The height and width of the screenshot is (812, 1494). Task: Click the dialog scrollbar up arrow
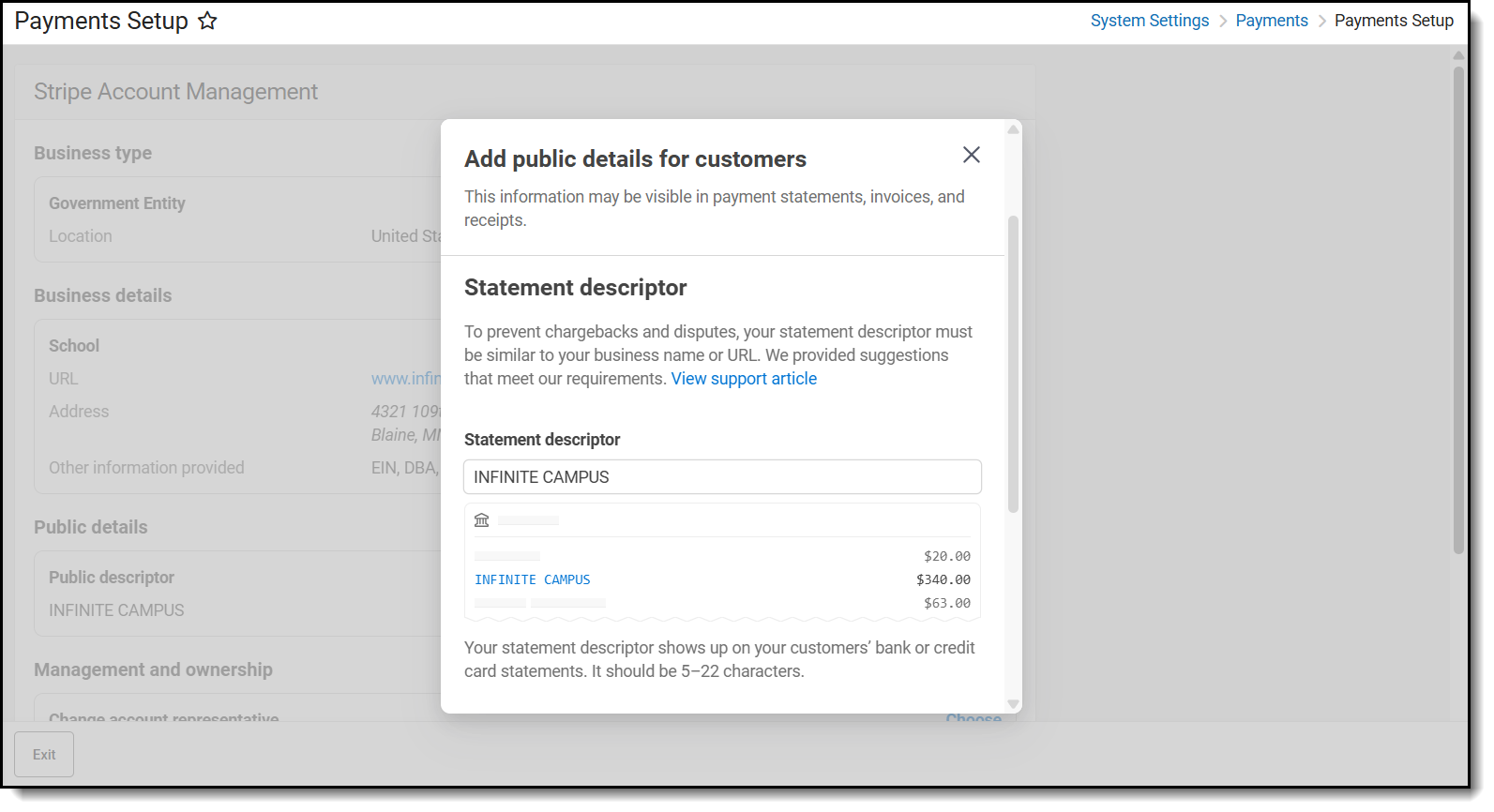coord(1013,129)
